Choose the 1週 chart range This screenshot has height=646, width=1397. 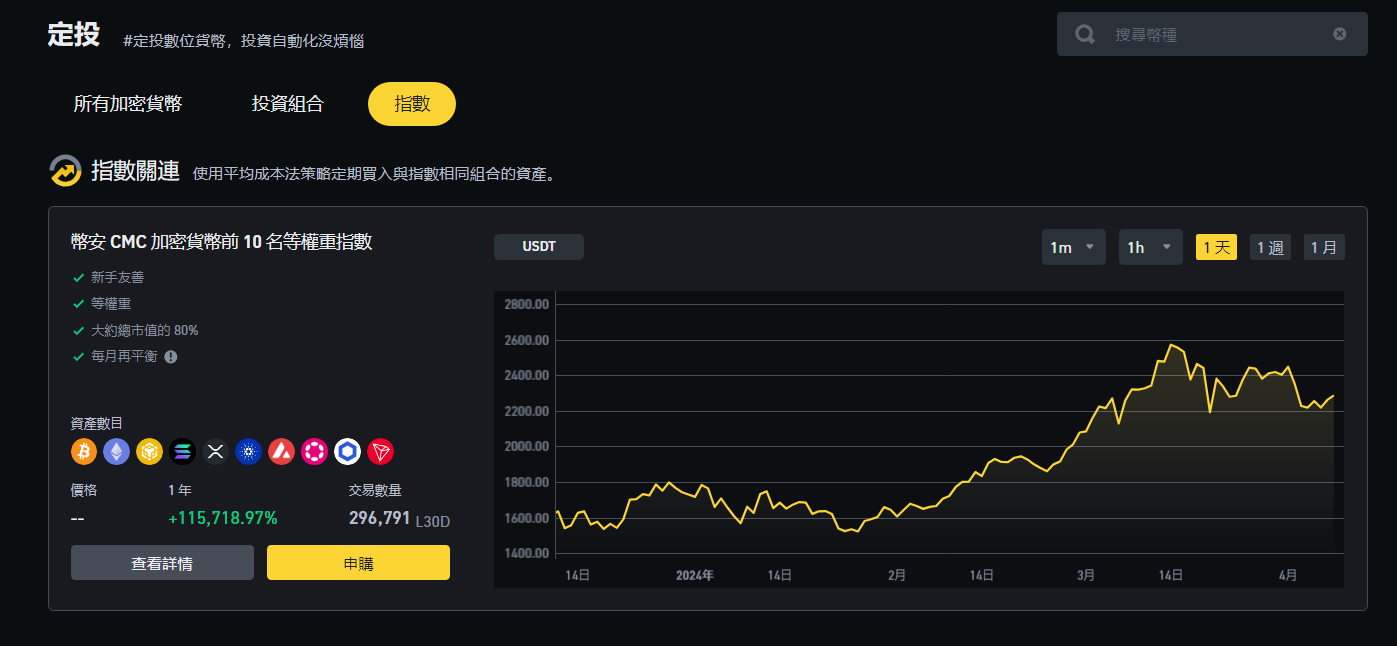1270,247
